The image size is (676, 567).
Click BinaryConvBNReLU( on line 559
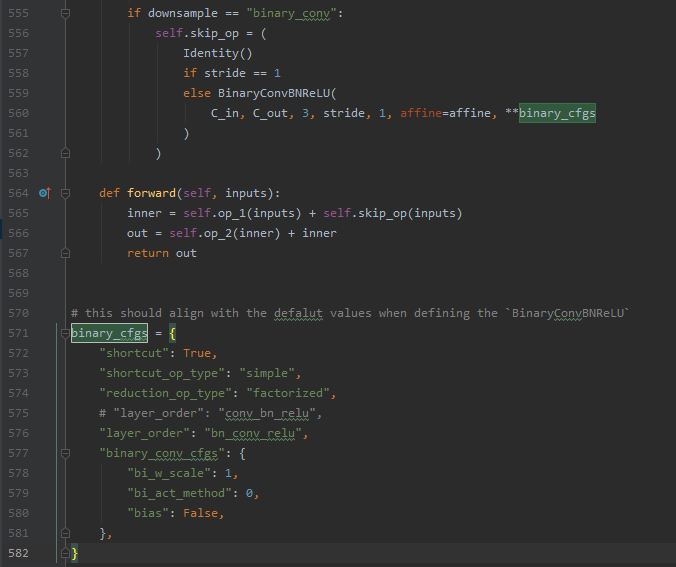tap(277, 93)
